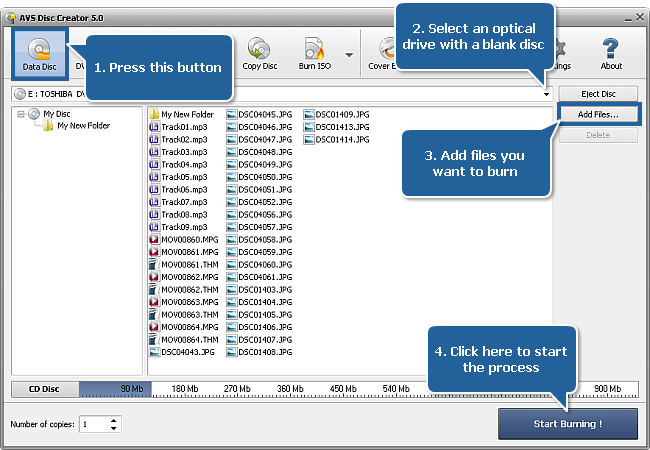Select Track07.mp3 file
This screenshot has width=650, height=450.
179,202
